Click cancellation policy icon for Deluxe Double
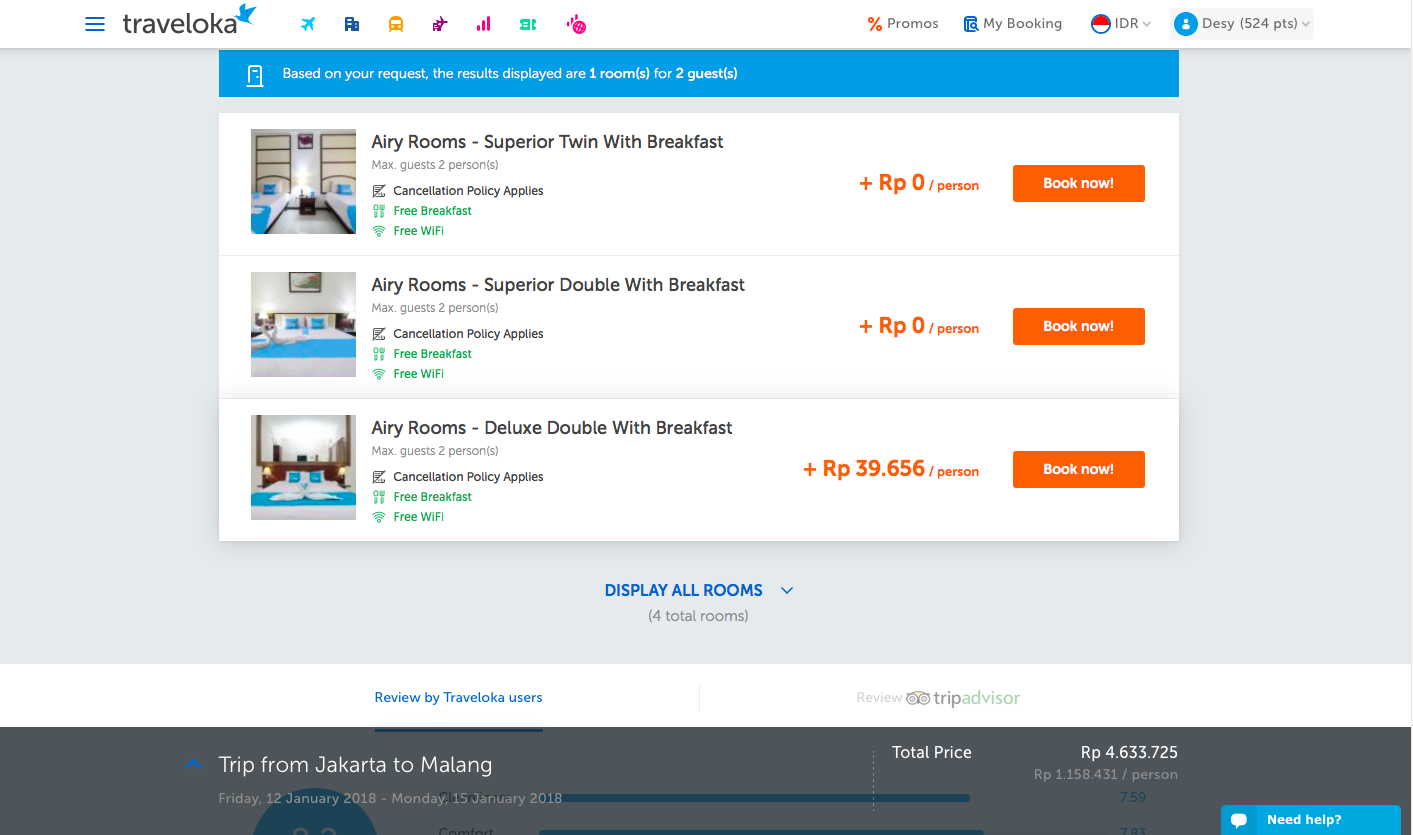The height and width of the screenshot is (835, 1413). tap(379, 477)
